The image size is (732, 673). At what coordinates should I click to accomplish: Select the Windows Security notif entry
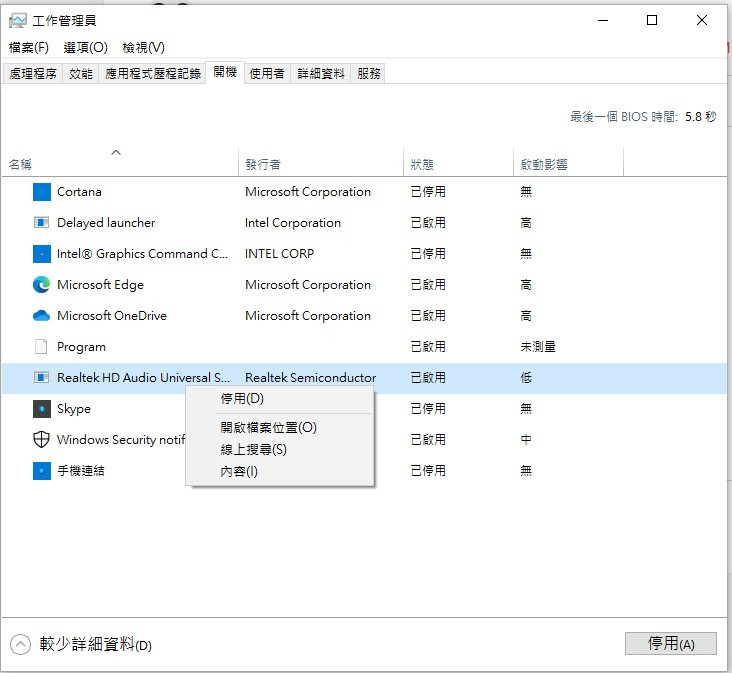point(121,440)
